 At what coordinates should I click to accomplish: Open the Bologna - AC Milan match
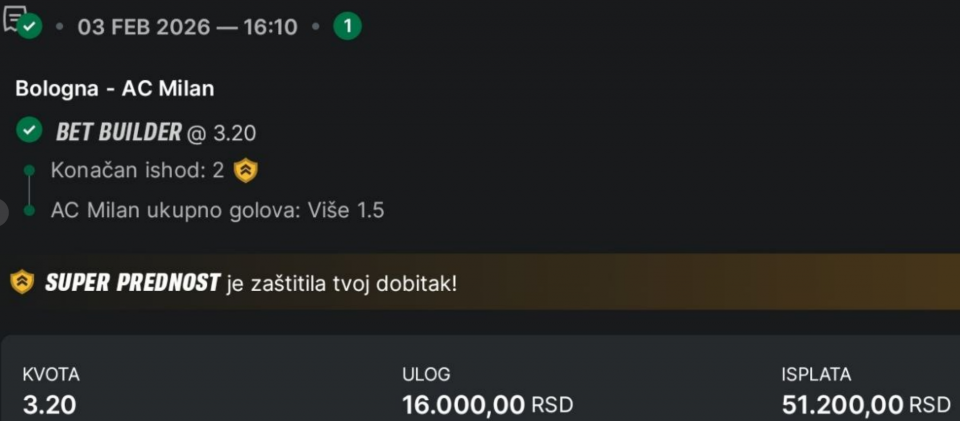click(114, 88)
